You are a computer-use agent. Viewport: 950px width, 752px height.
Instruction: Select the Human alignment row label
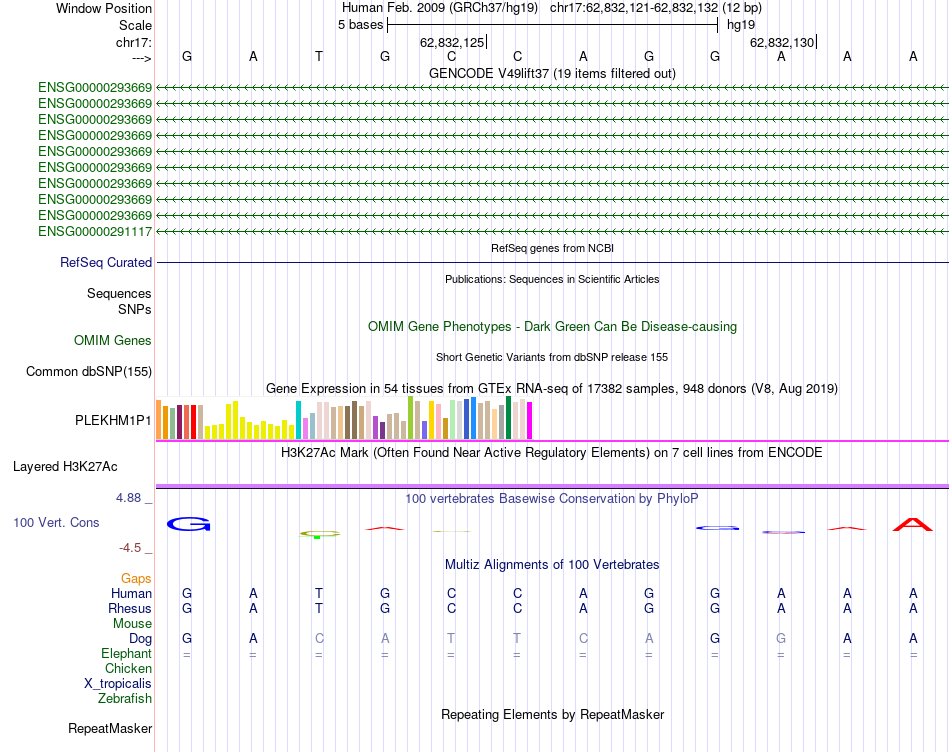click(131, 593)
